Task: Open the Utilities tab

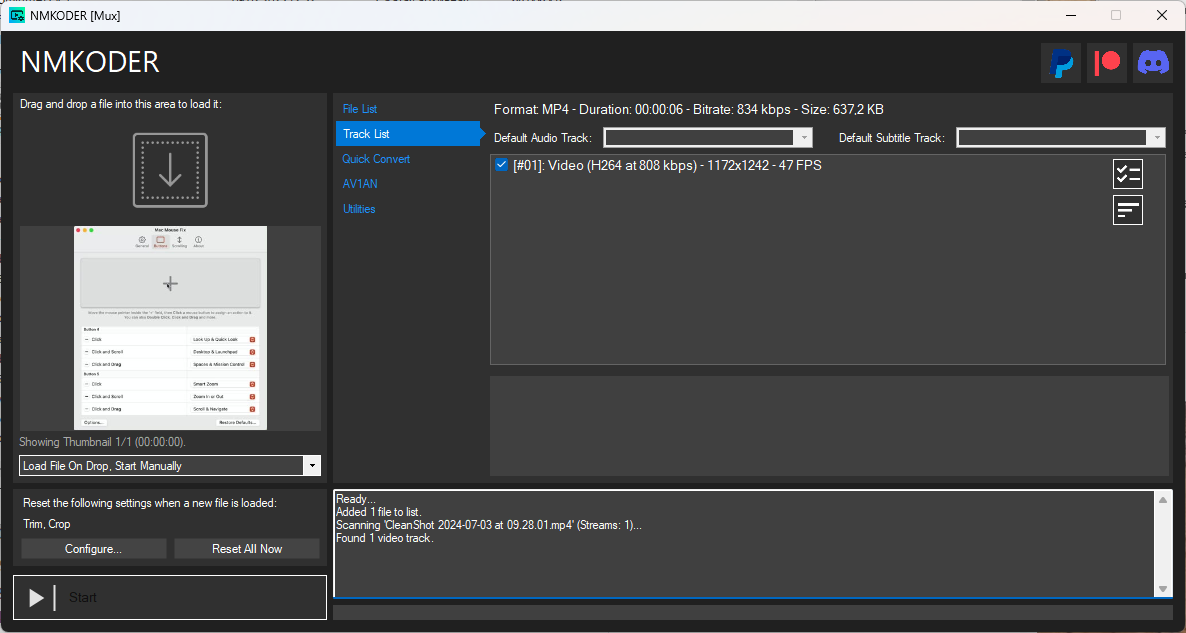Action: (x=359, y=209)
